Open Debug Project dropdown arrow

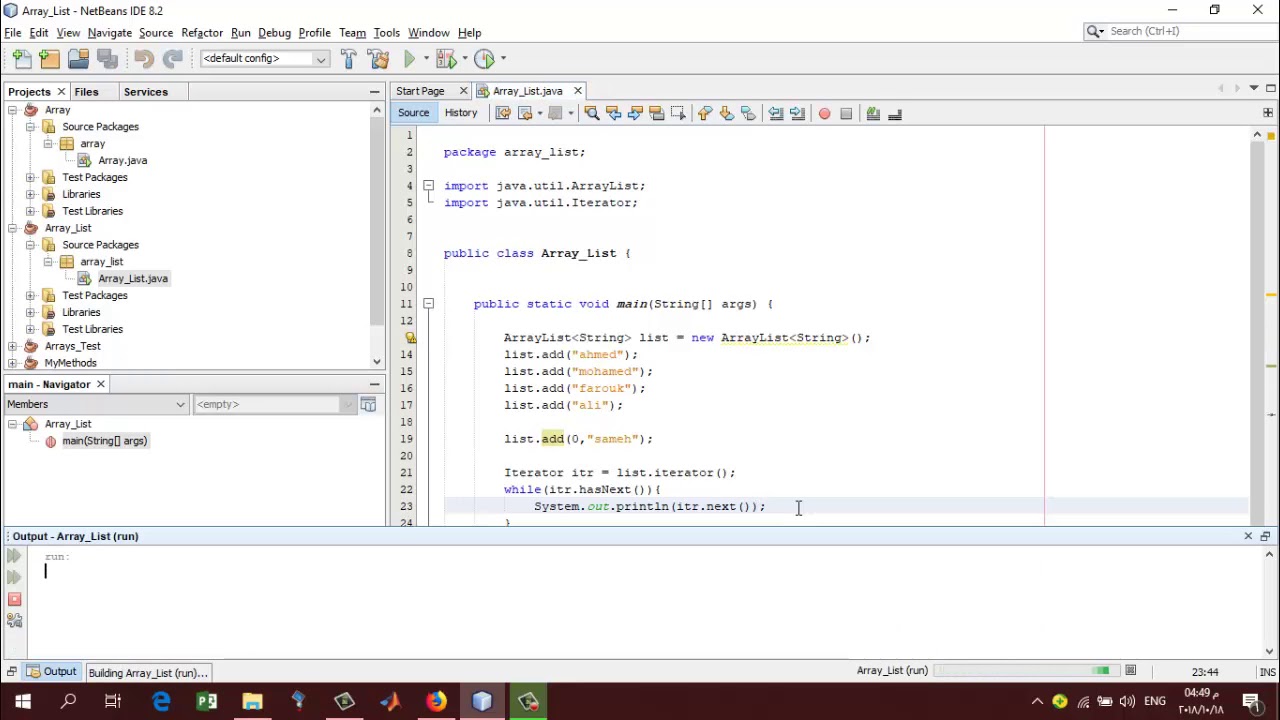(464, 58)
